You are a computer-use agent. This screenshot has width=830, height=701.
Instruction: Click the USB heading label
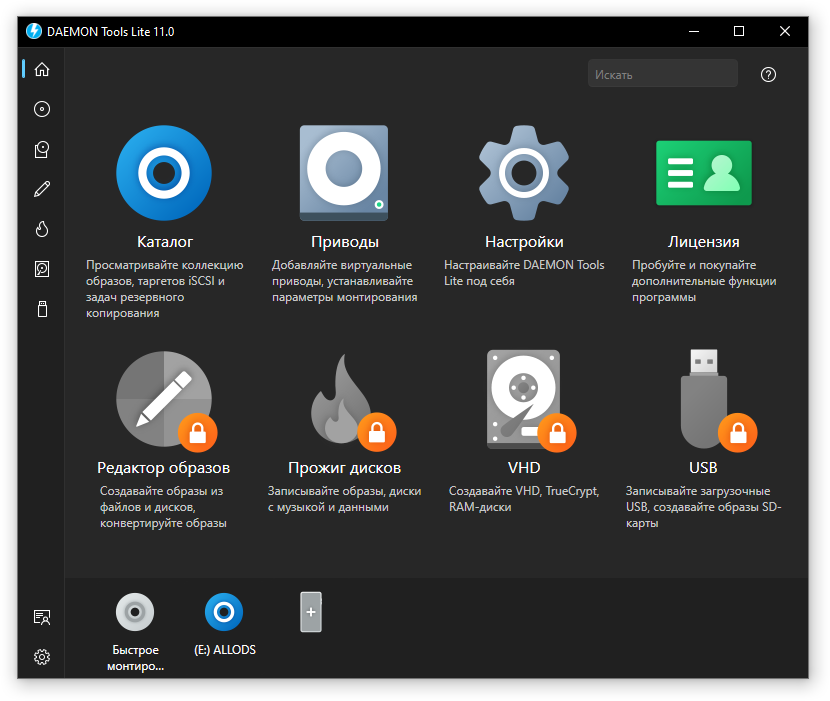pos(703,468)
